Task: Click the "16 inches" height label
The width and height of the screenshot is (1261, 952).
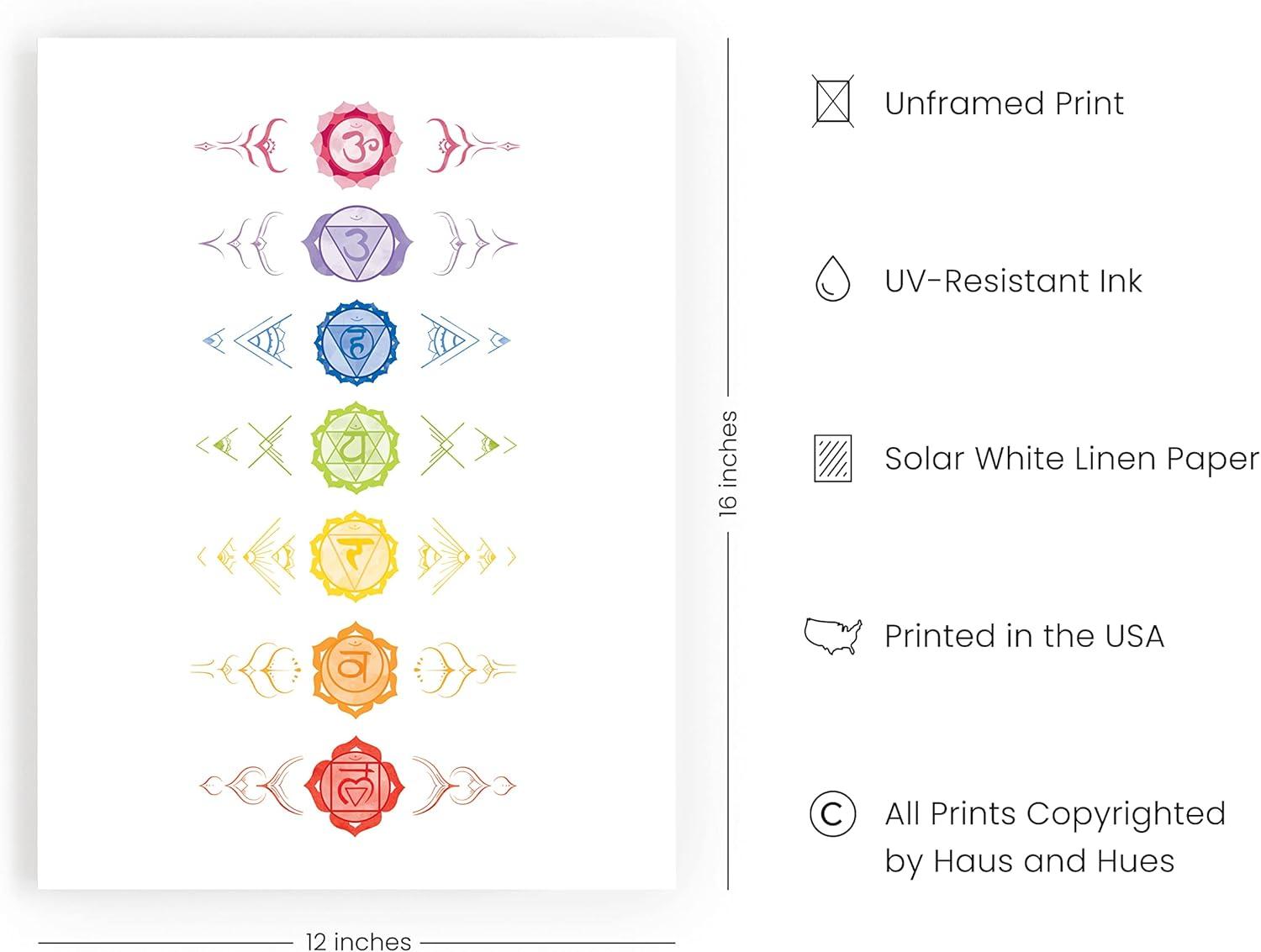Action: (728, 463)
